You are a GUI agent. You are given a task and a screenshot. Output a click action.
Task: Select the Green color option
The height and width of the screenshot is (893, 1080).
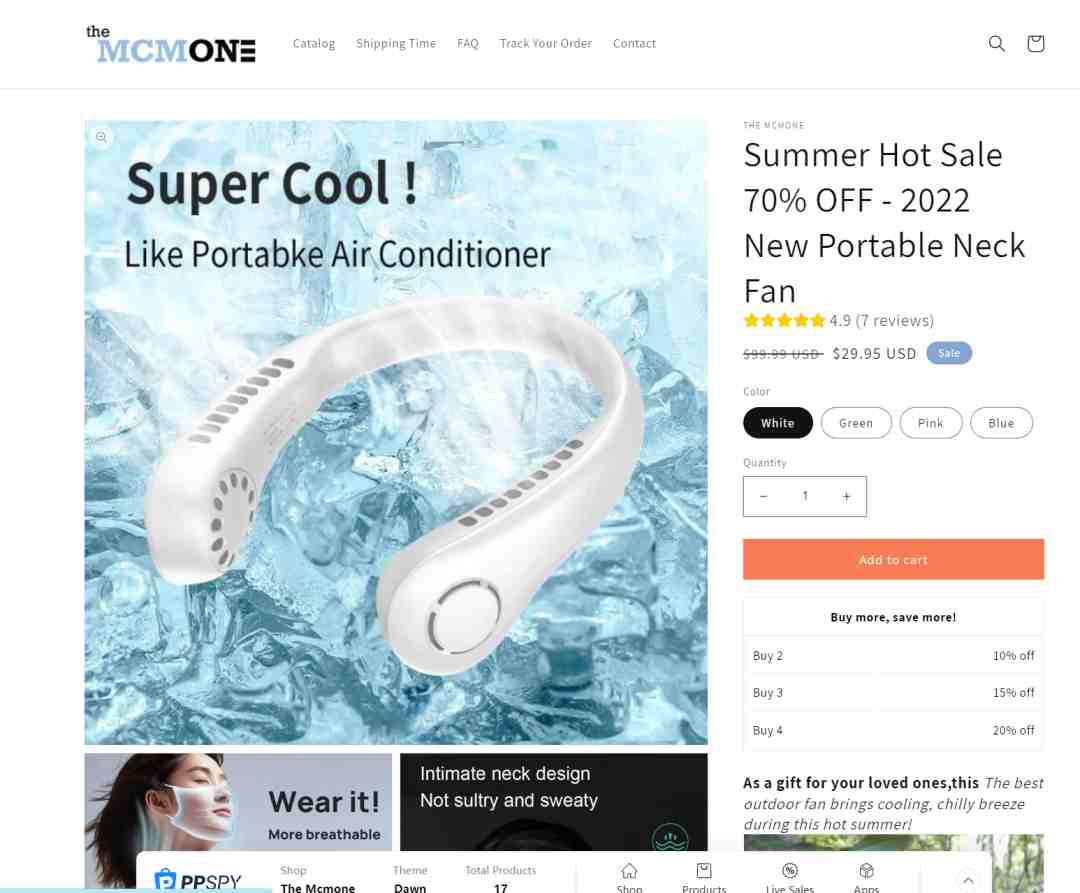tap(856, 423)
